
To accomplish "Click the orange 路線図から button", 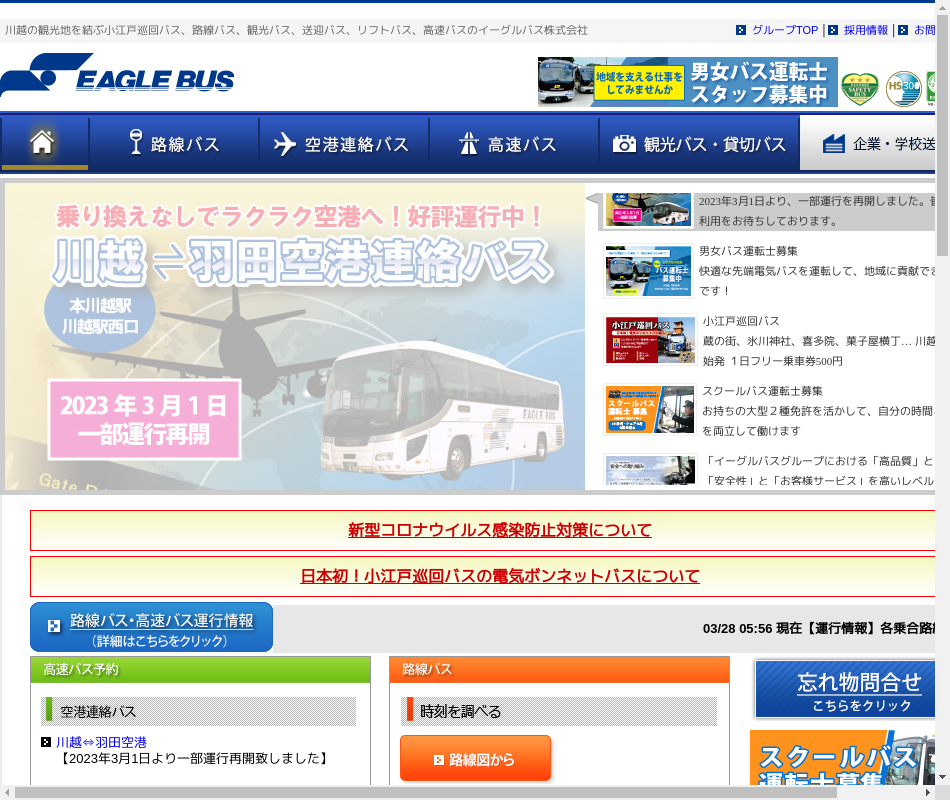I will click(x=476, y=759).
